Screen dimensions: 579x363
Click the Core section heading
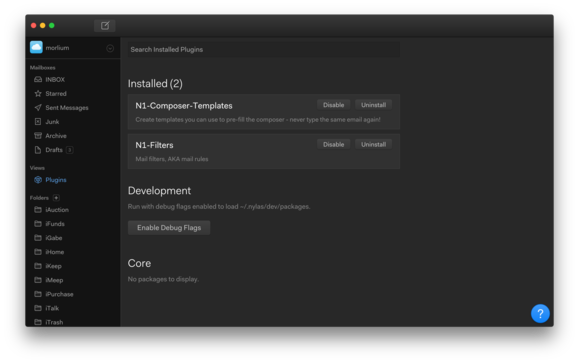coord(139,263)
